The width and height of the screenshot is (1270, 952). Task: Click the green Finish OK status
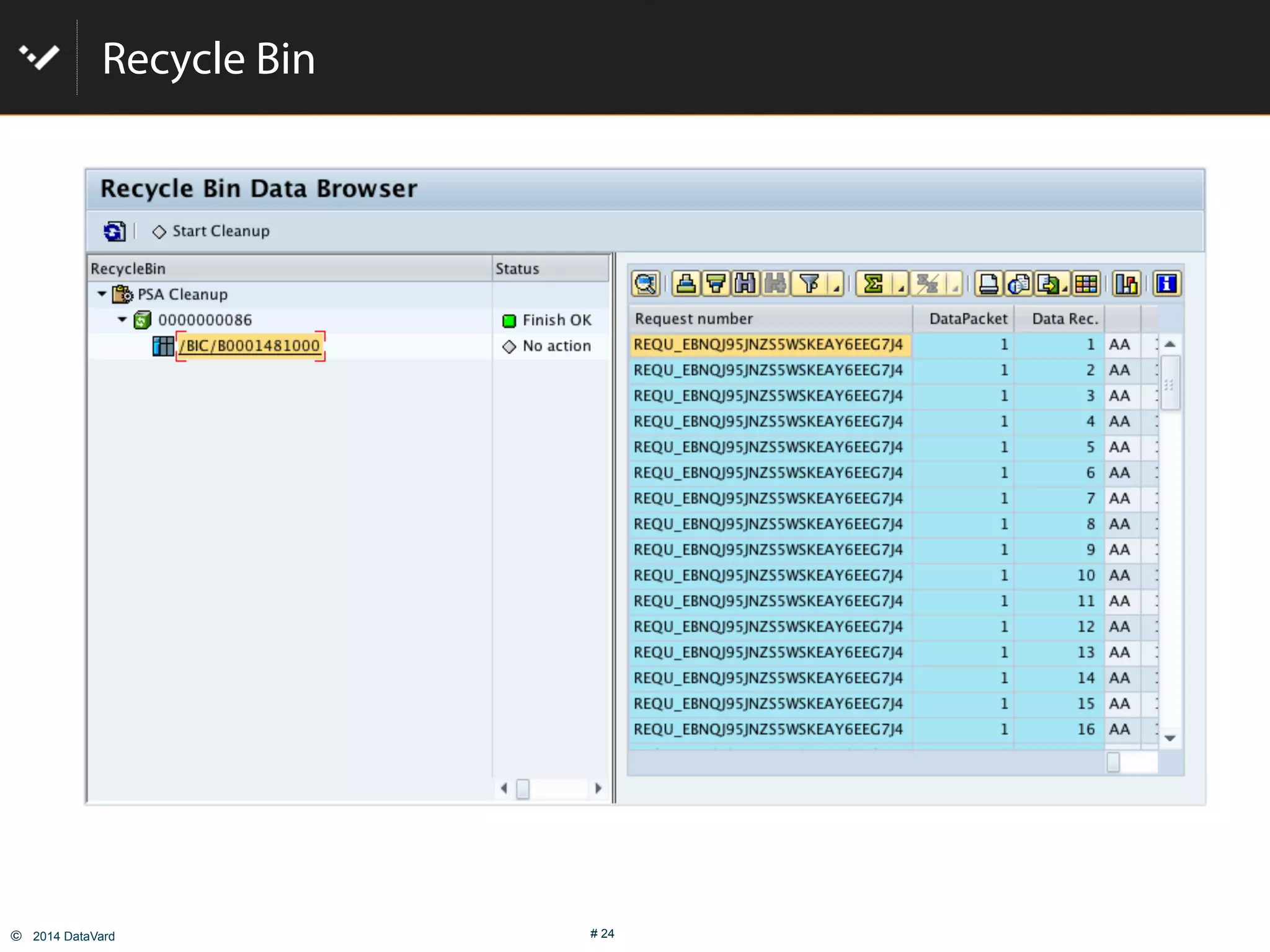tap(547, 320)
